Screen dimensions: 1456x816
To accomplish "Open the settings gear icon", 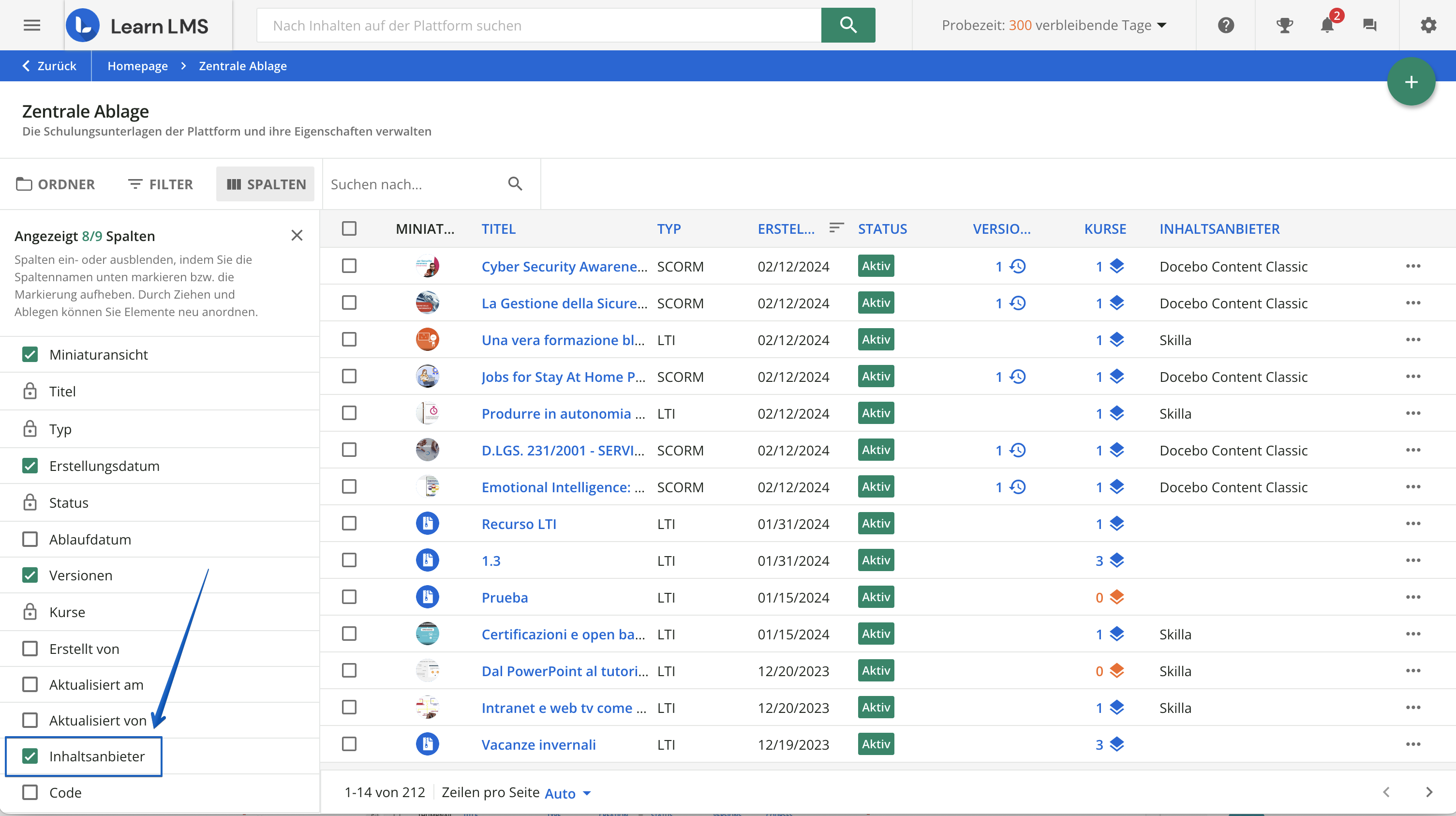I will [x=1428, y=25].
